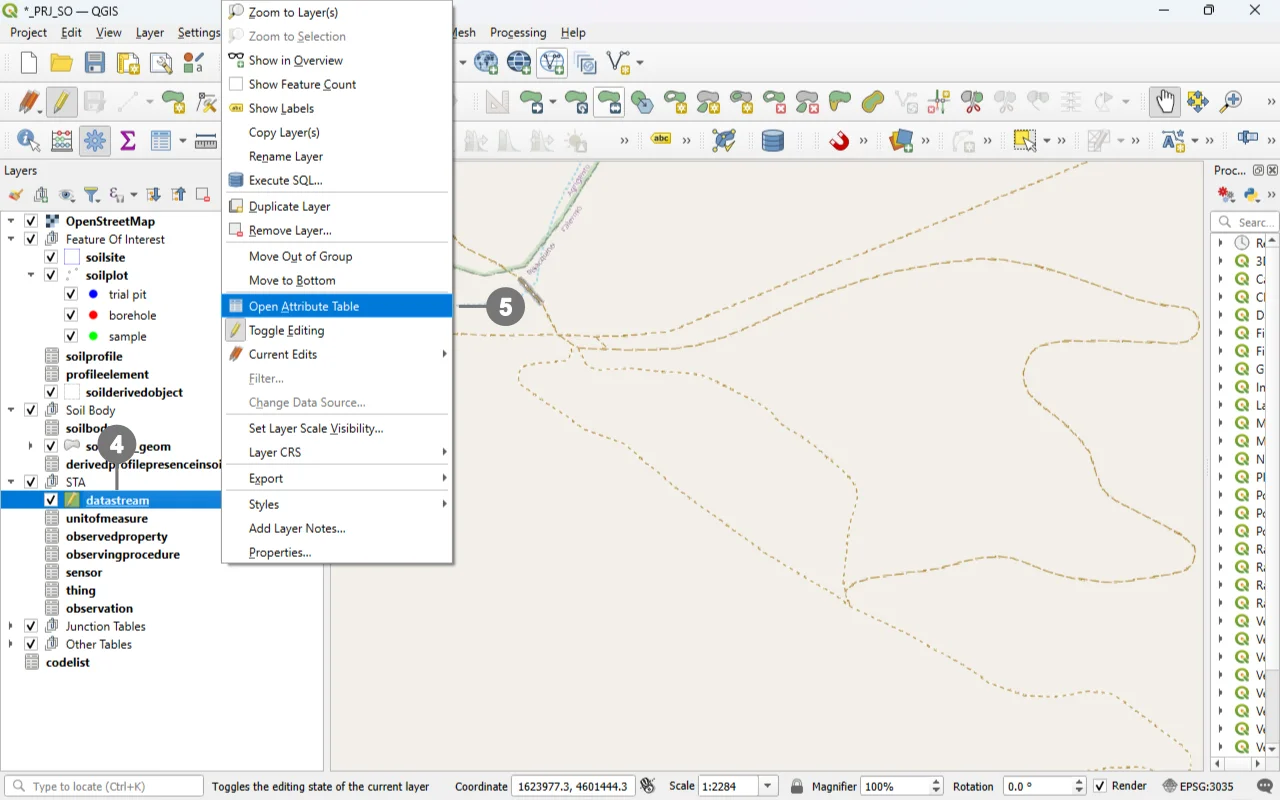Click the blue trial pit symbol swatch

pos(93,294)
